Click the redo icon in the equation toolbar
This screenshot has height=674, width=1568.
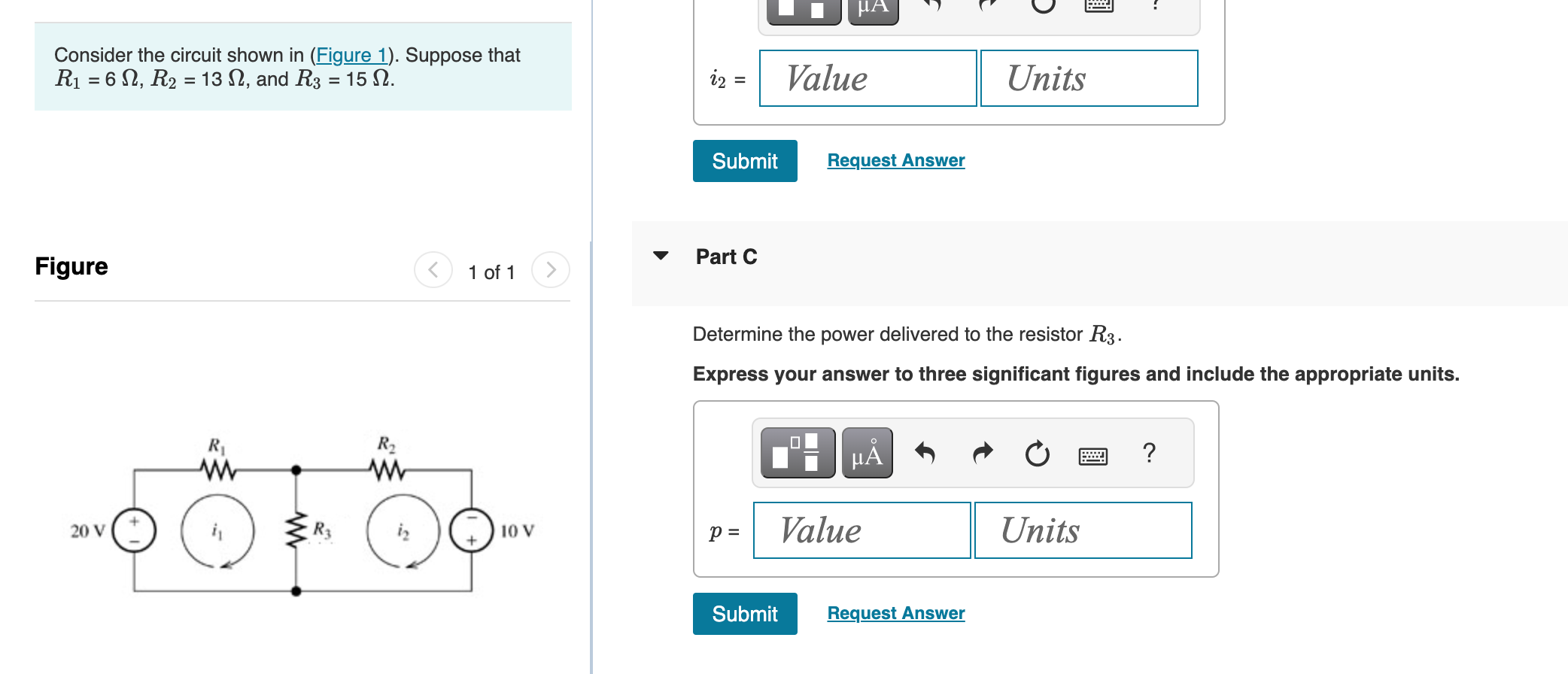[x=981, y=452]
